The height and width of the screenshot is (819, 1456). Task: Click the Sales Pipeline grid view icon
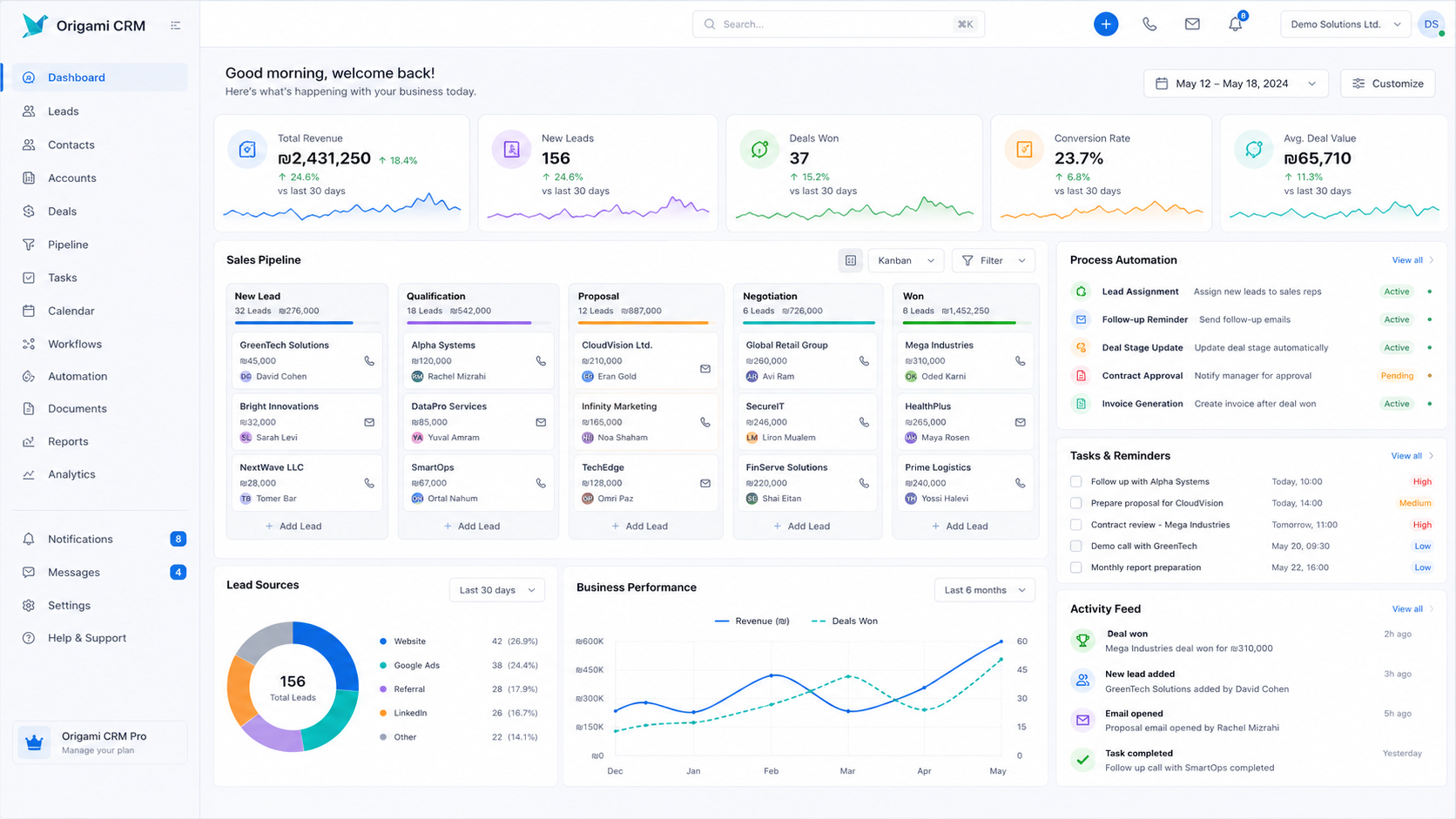tap(851, 260)
